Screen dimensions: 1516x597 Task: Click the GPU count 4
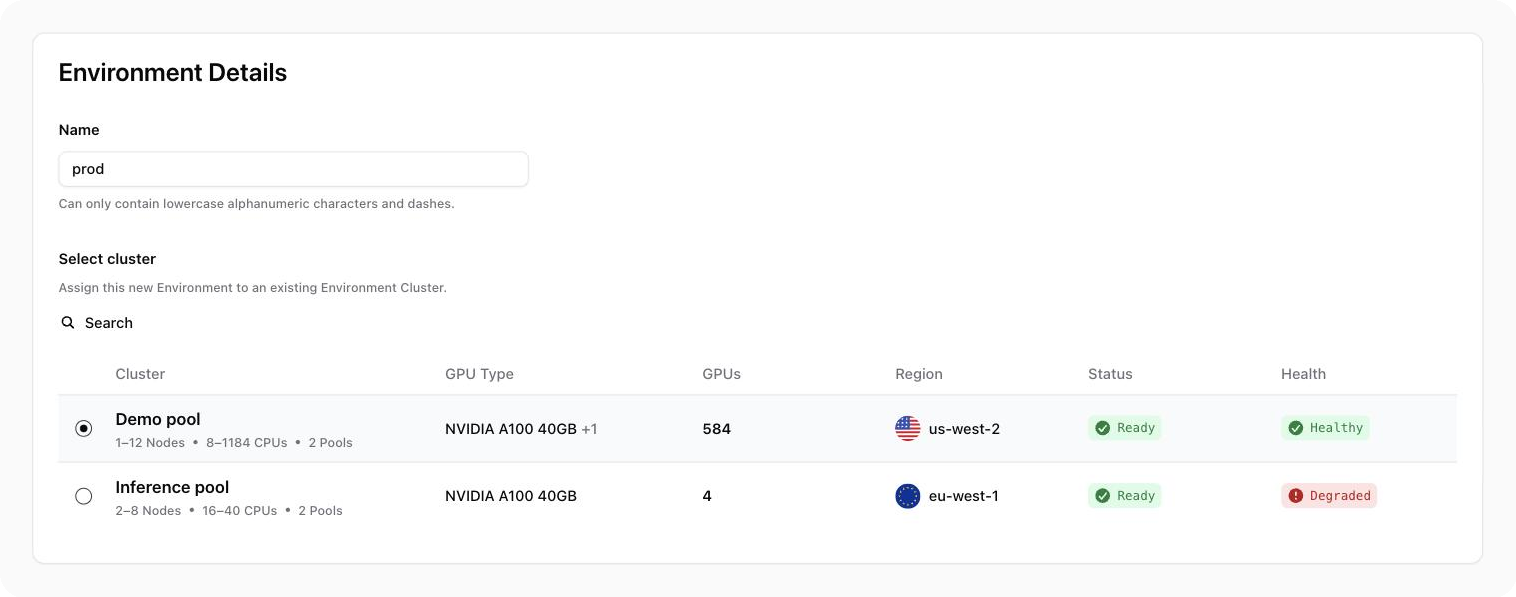[707, 496]
